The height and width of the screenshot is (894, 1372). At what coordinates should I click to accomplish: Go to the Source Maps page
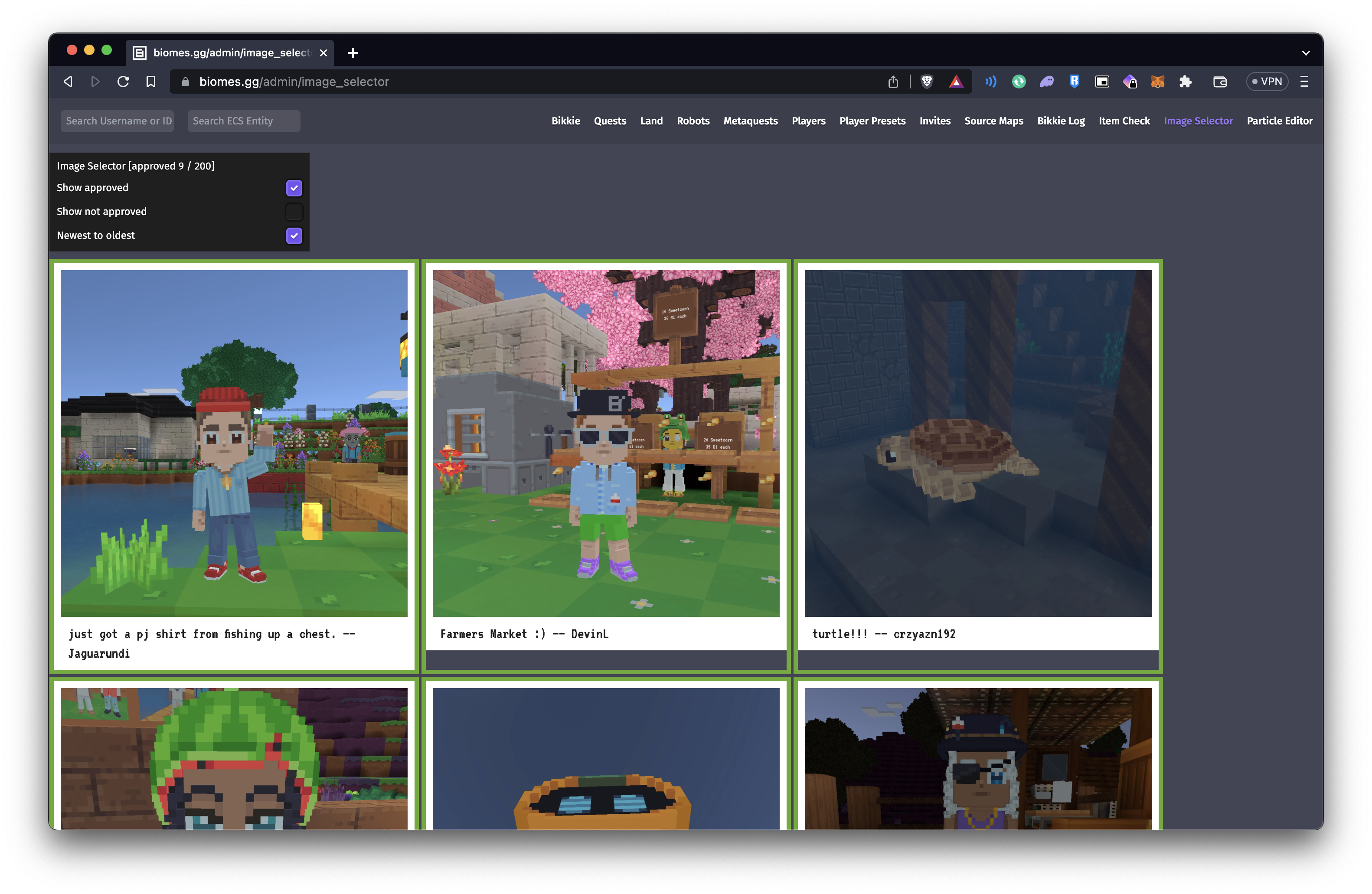993,121
